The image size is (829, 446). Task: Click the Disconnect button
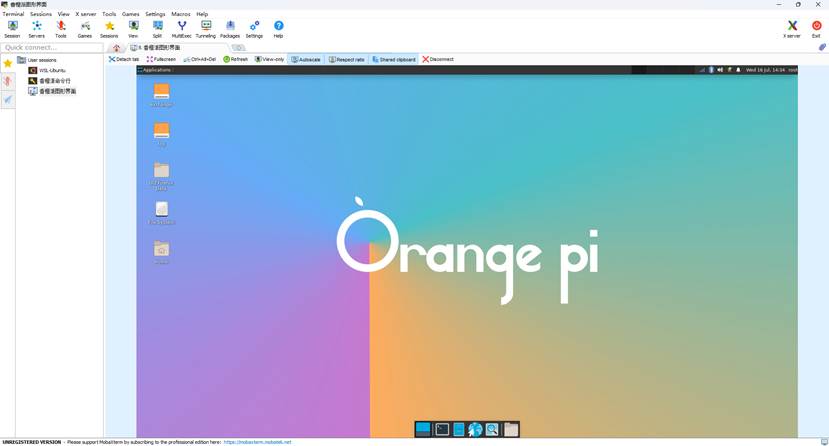(x=438, y=59)
